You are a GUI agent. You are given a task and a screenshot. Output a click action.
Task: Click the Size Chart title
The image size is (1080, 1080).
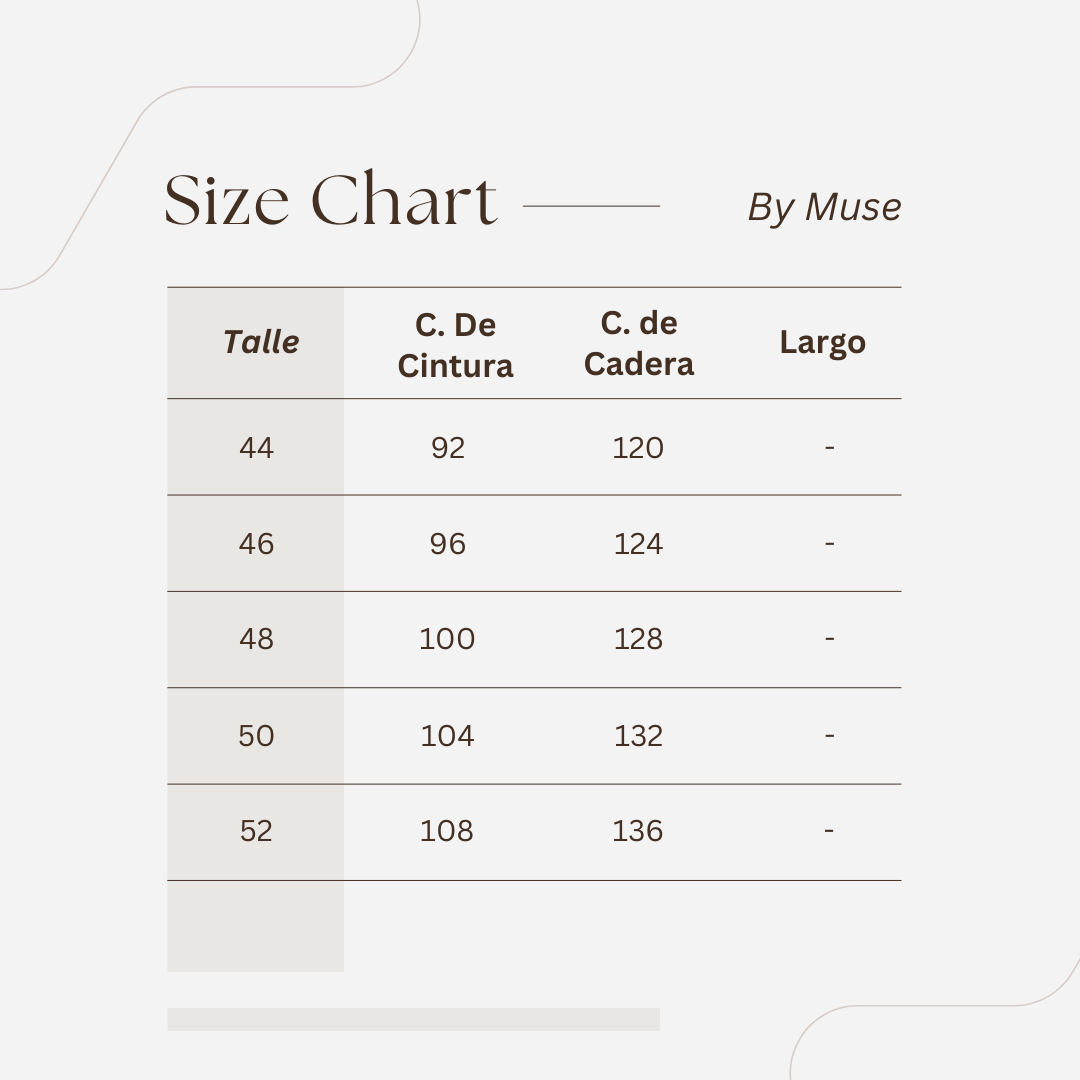tap(330, 200)
